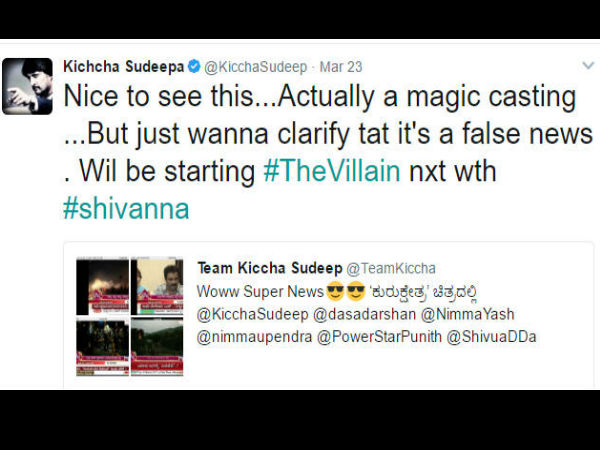This screenshot has width=600, height=450.
Task: Open the @dasadarshan mention
Action: [x=364, y=314]
